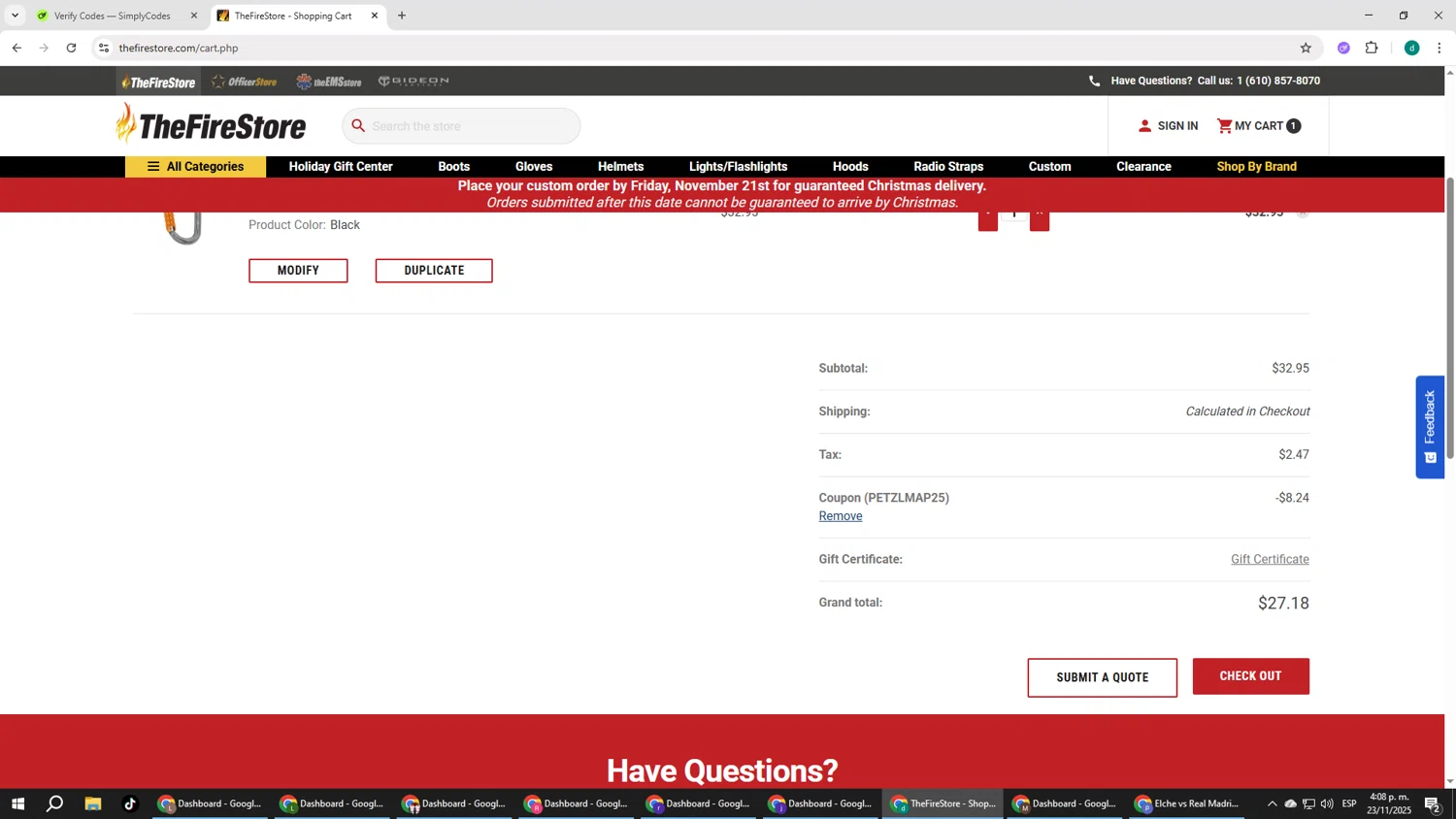Go back to the previous page
Screen dimensions: 1456x819
(17, 48)
